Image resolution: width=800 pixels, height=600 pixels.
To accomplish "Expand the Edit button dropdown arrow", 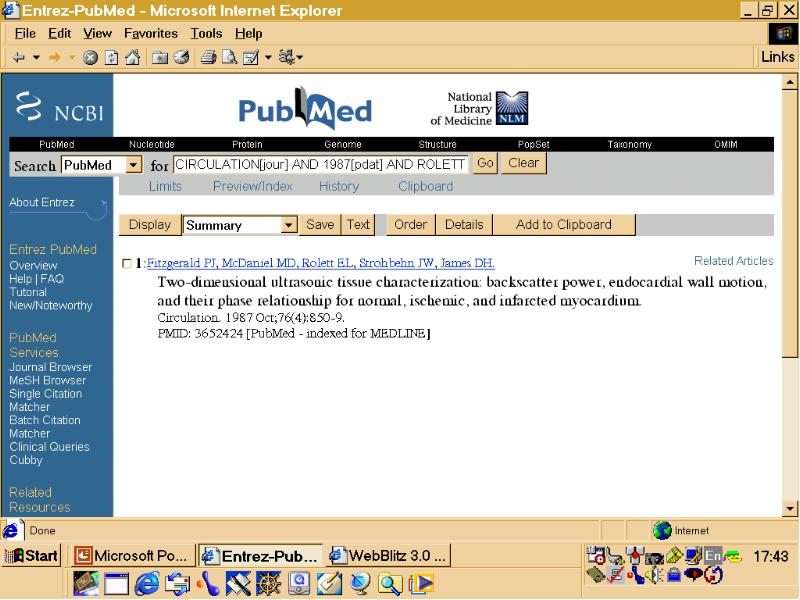I will pyautogui.click(x=268, y=58).
